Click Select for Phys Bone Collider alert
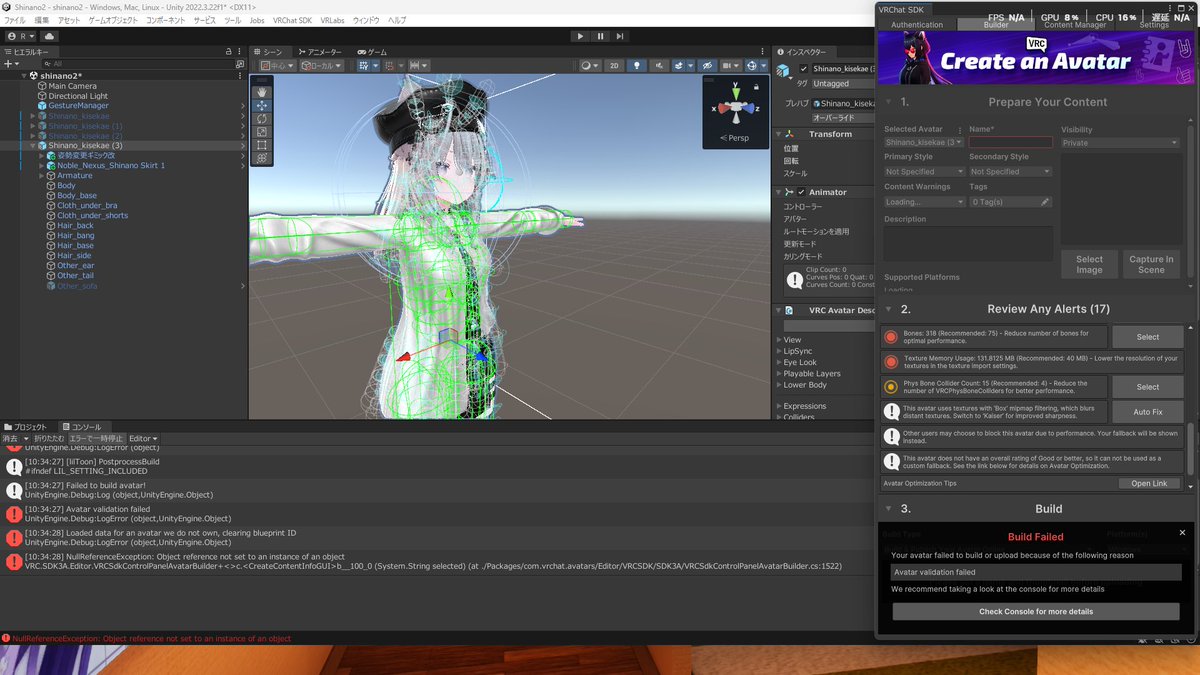This screenshot has width=1200, height=675. 1148,387
